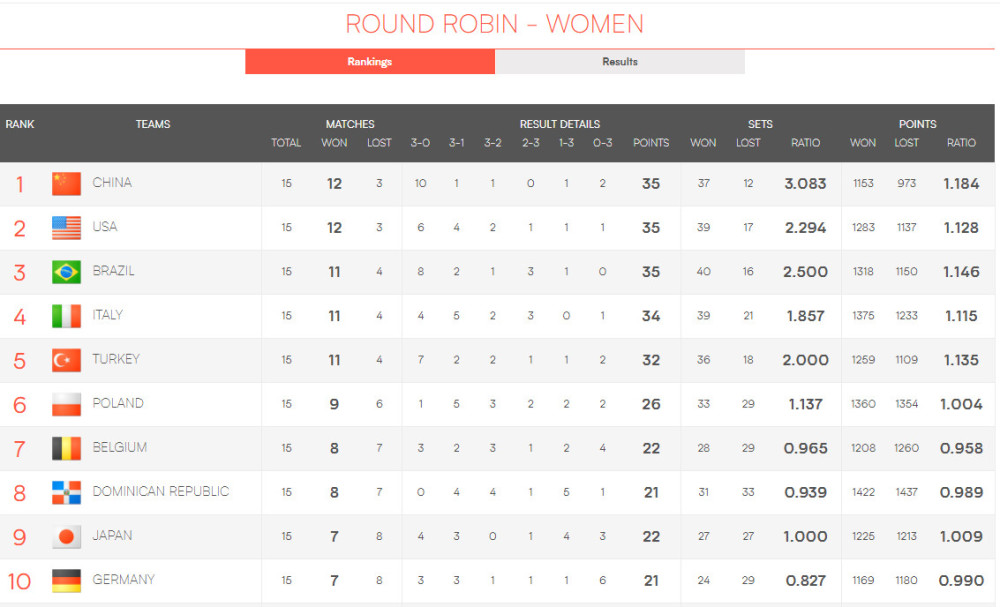Click the Poland flag icon

[x=66, y=404]
